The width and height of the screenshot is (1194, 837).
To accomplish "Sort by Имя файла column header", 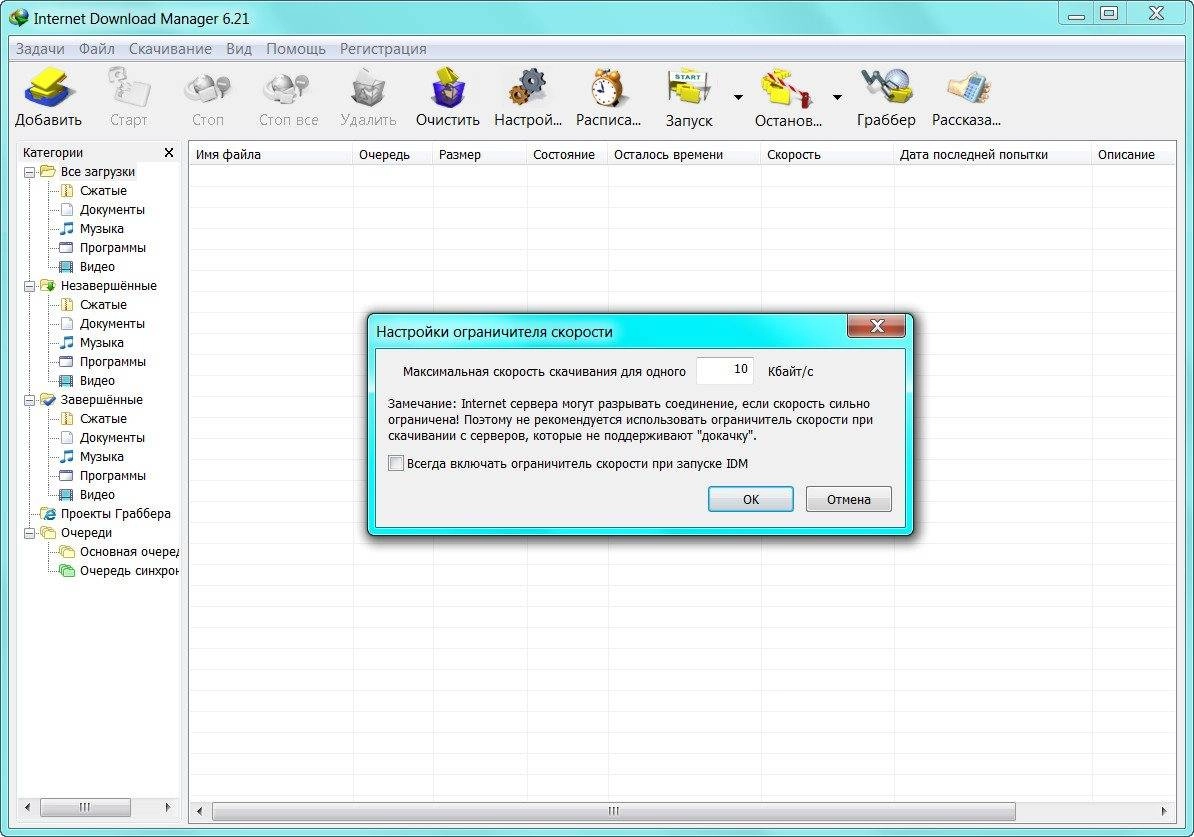I will [x=270, y=155].
